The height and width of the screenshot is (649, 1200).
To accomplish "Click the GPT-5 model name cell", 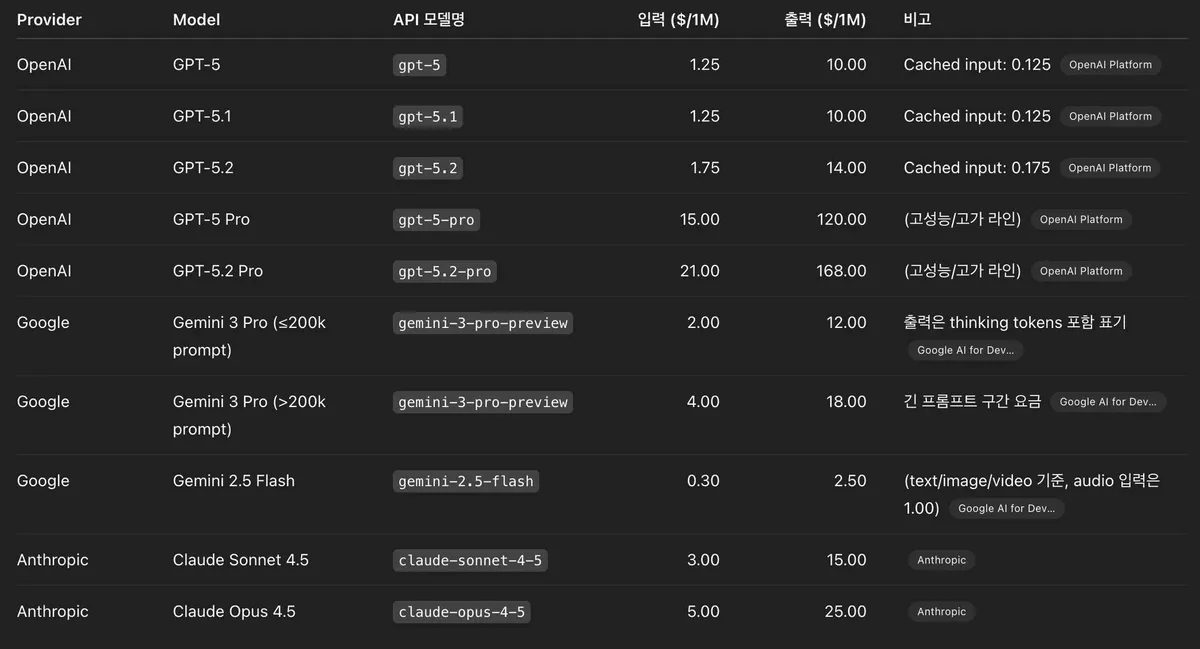I will coord(196,64).
